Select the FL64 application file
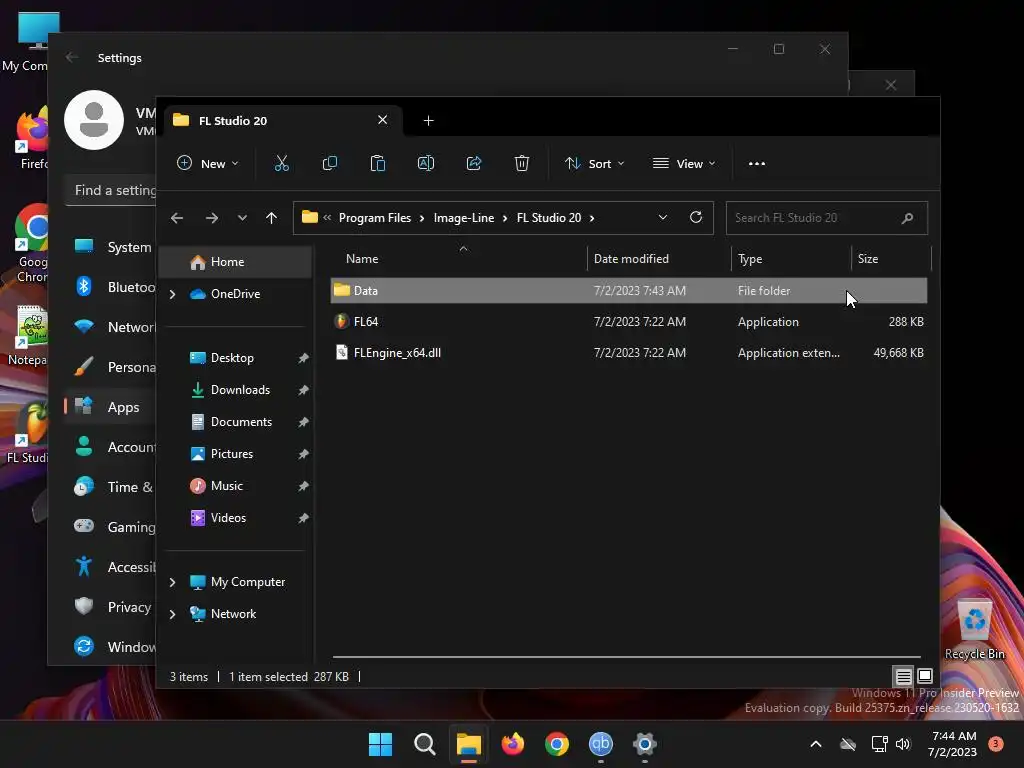Screen dimensions: 1024x768 (x=629, y=321)
